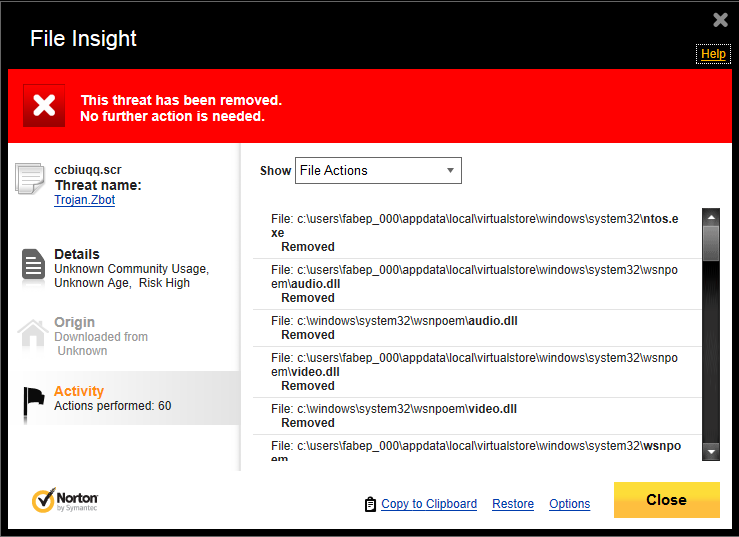739x537 pixels.
Task: Click the clipboard icon beside Copy to Clipboard
Action: tap(370, 504)
